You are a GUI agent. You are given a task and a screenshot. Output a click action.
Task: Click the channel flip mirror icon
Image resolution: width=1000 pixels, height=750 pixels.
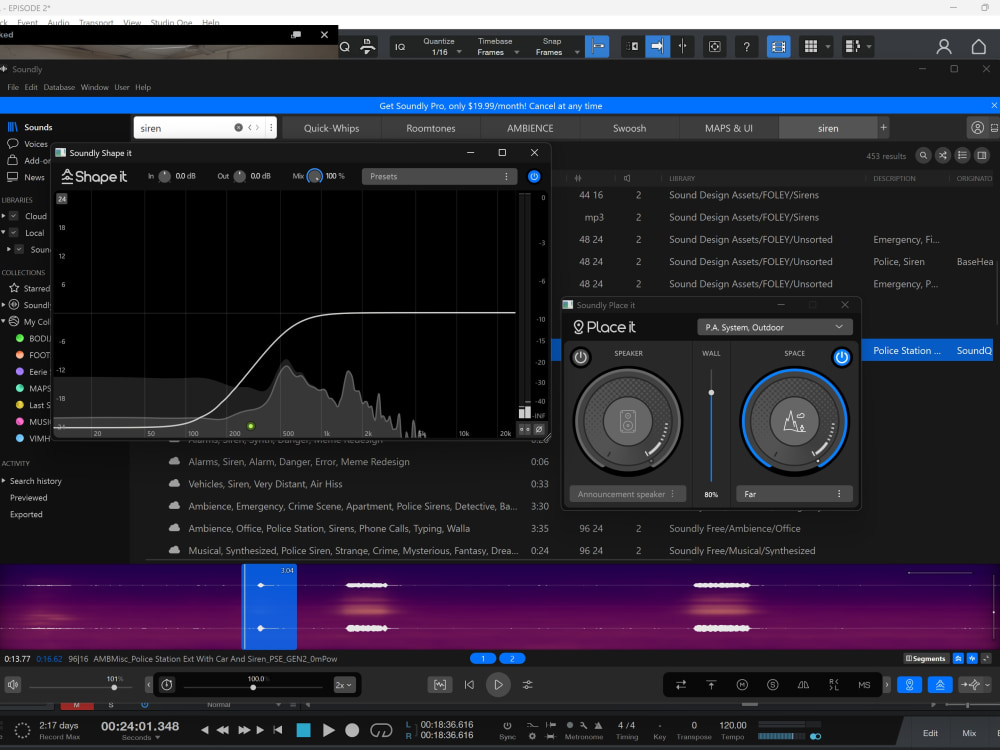click(803, 685)
